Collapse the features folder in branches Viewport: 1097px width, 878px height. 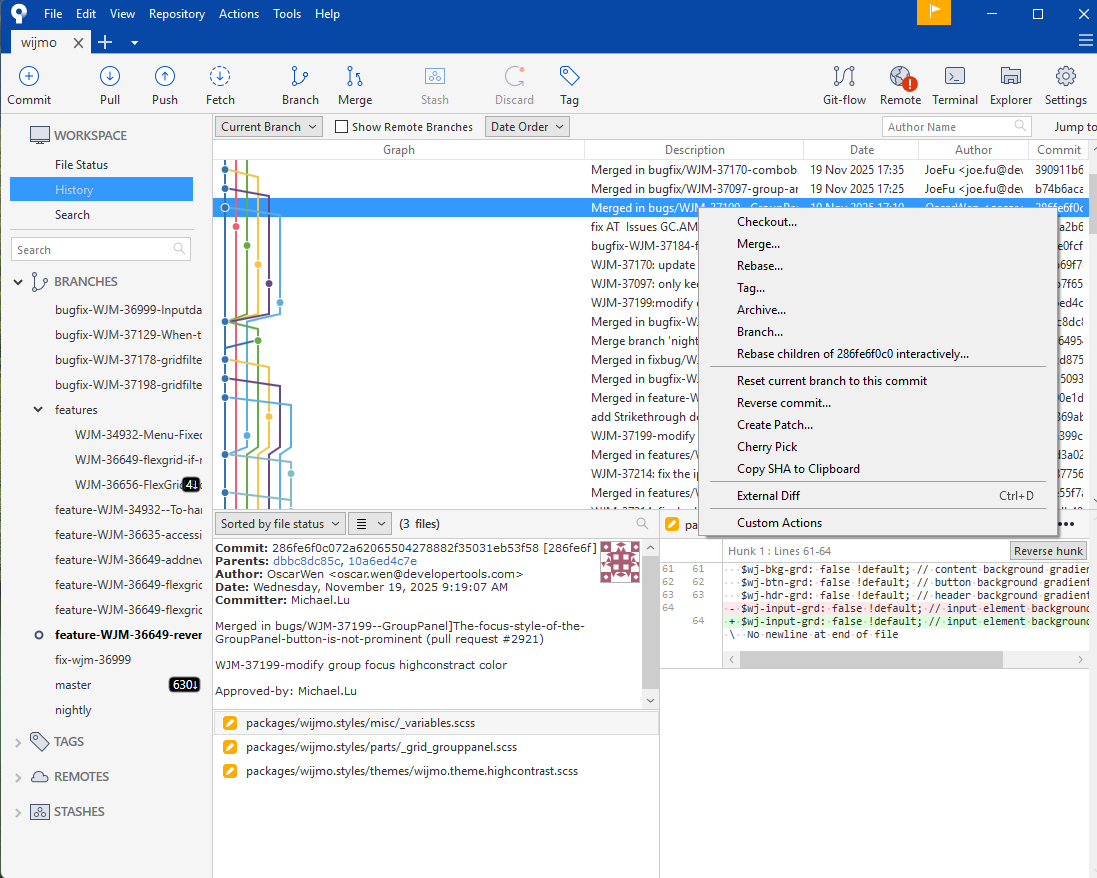pyautogui.click(x=38, y=409)
